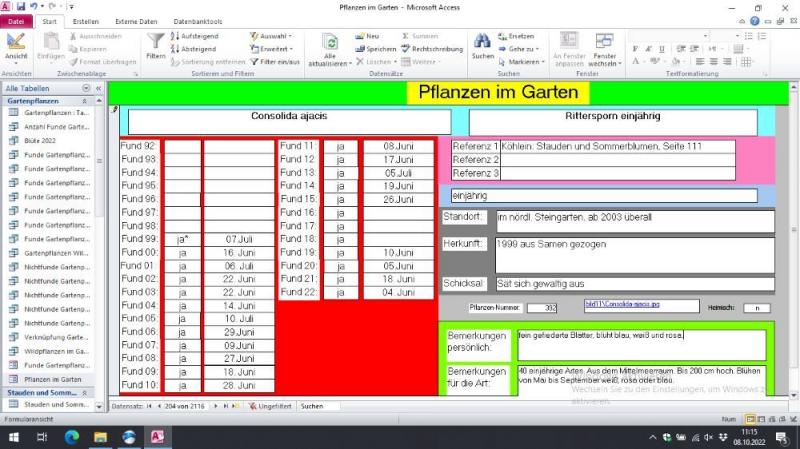Expand the Auswahl filter dropdown

(x=274, y=36)
